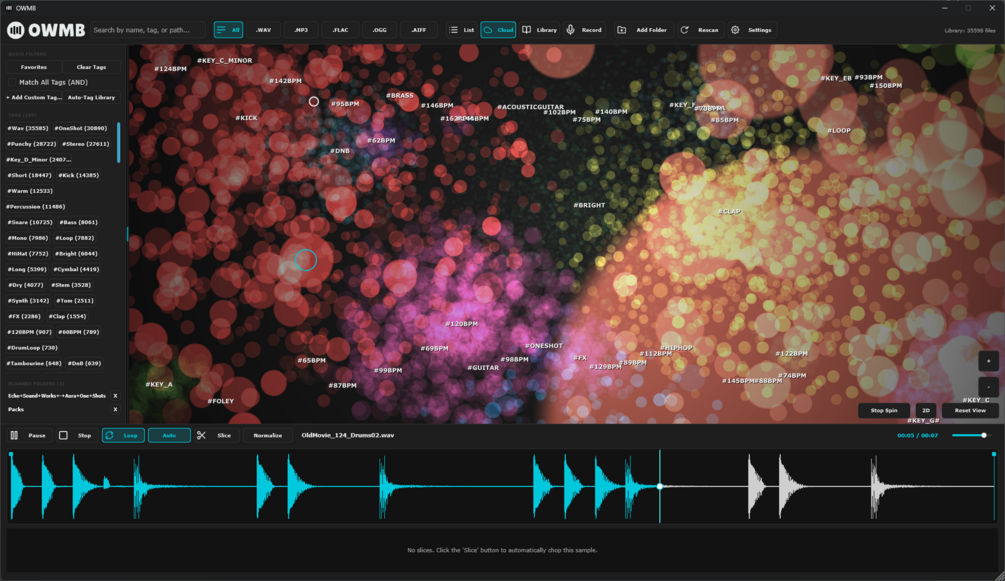Screen dimensions: 1005x581
Task: Toggle Loop playback
Action: point(123,435)
